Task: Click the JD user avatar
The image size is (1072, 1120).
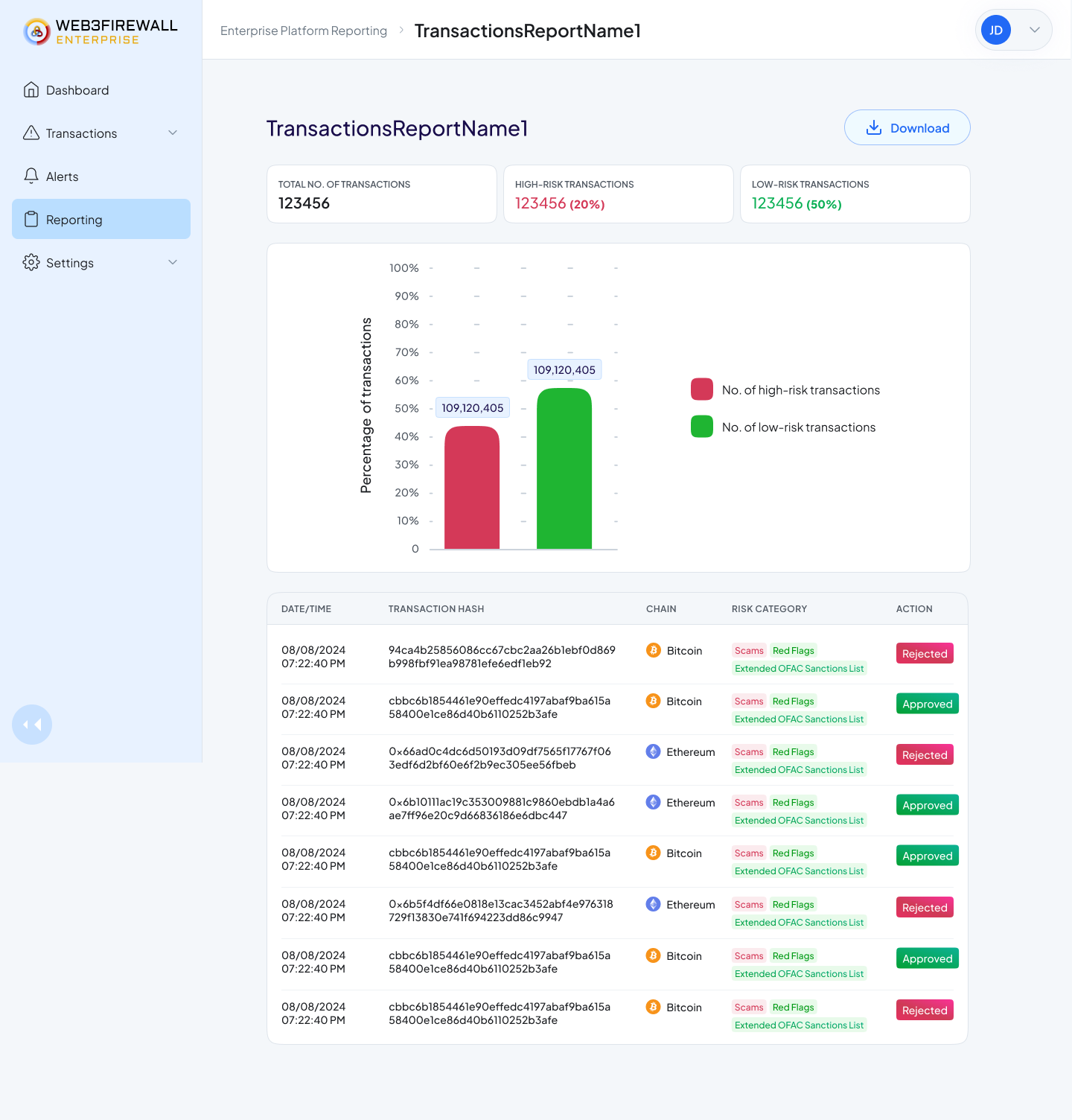Action: click(x=996, y=31)
